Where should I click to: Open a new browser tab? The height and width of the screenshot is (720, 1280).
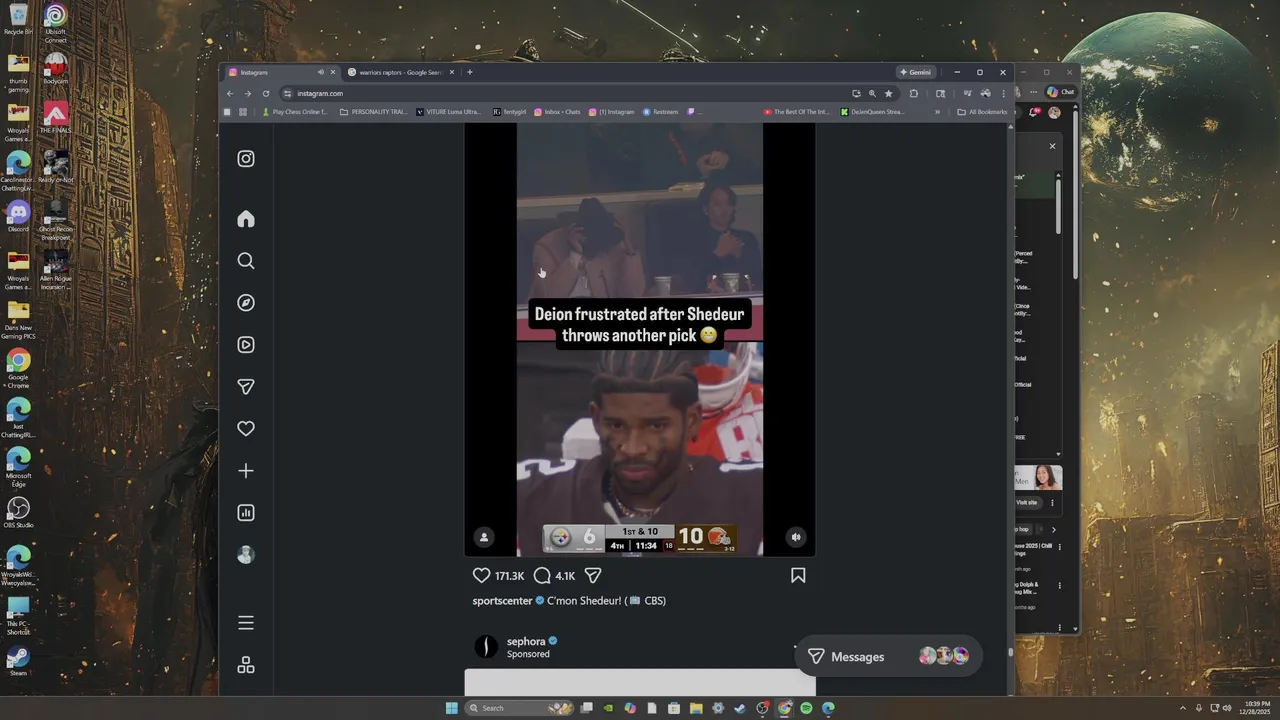click(x=470, y=72)
